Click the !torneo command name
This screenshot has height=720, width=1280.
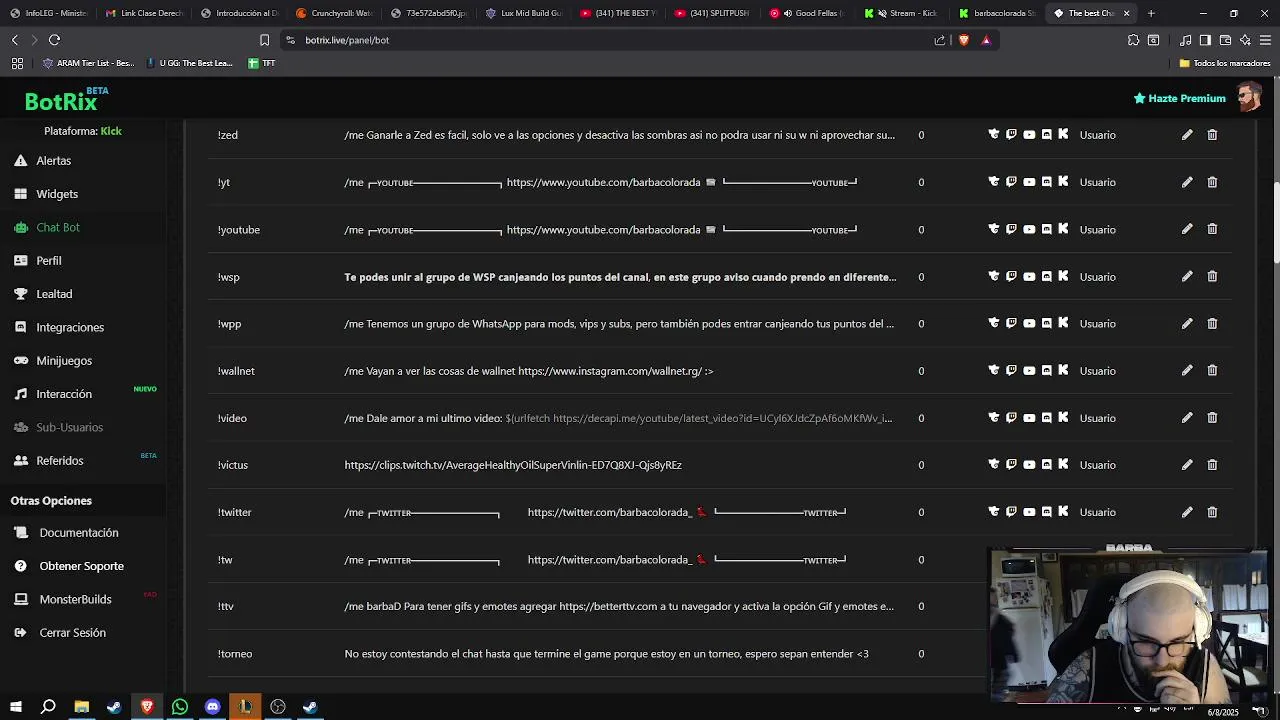pos(235,654)
